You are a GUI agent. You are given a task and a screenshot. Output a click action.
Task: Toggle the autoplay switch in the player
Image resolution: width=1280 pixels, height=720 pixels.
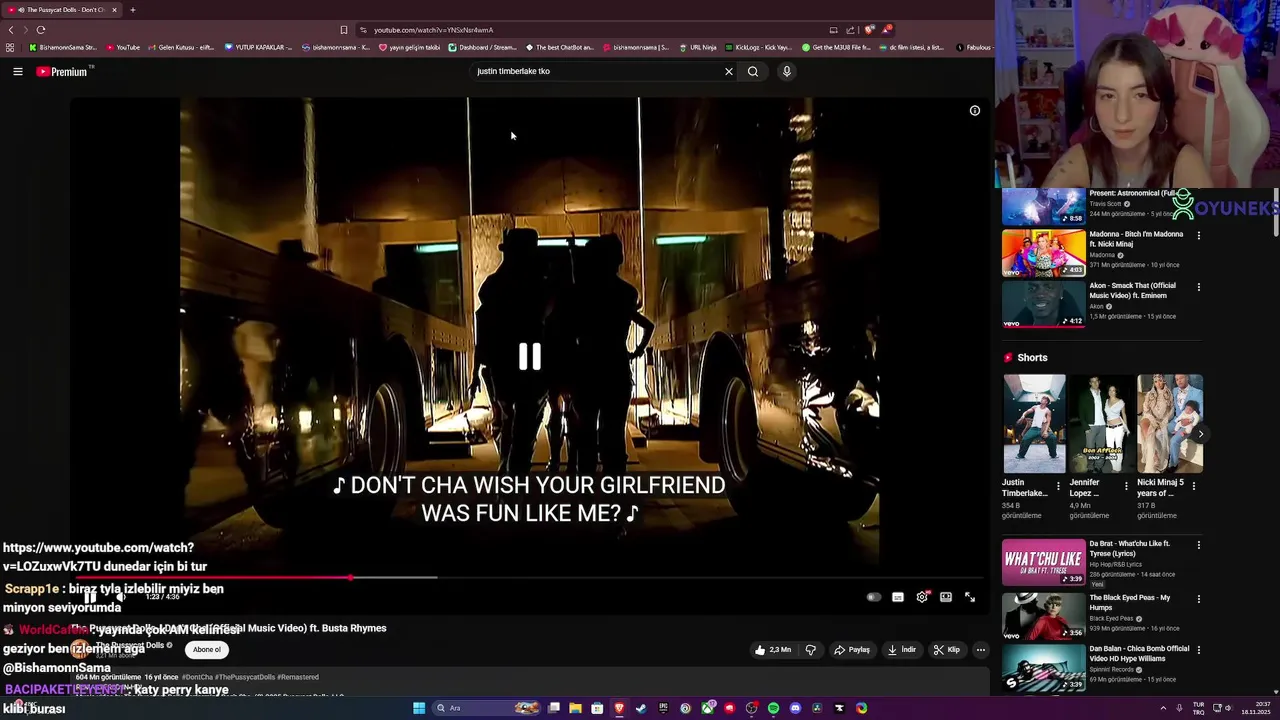(x=873, y=597)
